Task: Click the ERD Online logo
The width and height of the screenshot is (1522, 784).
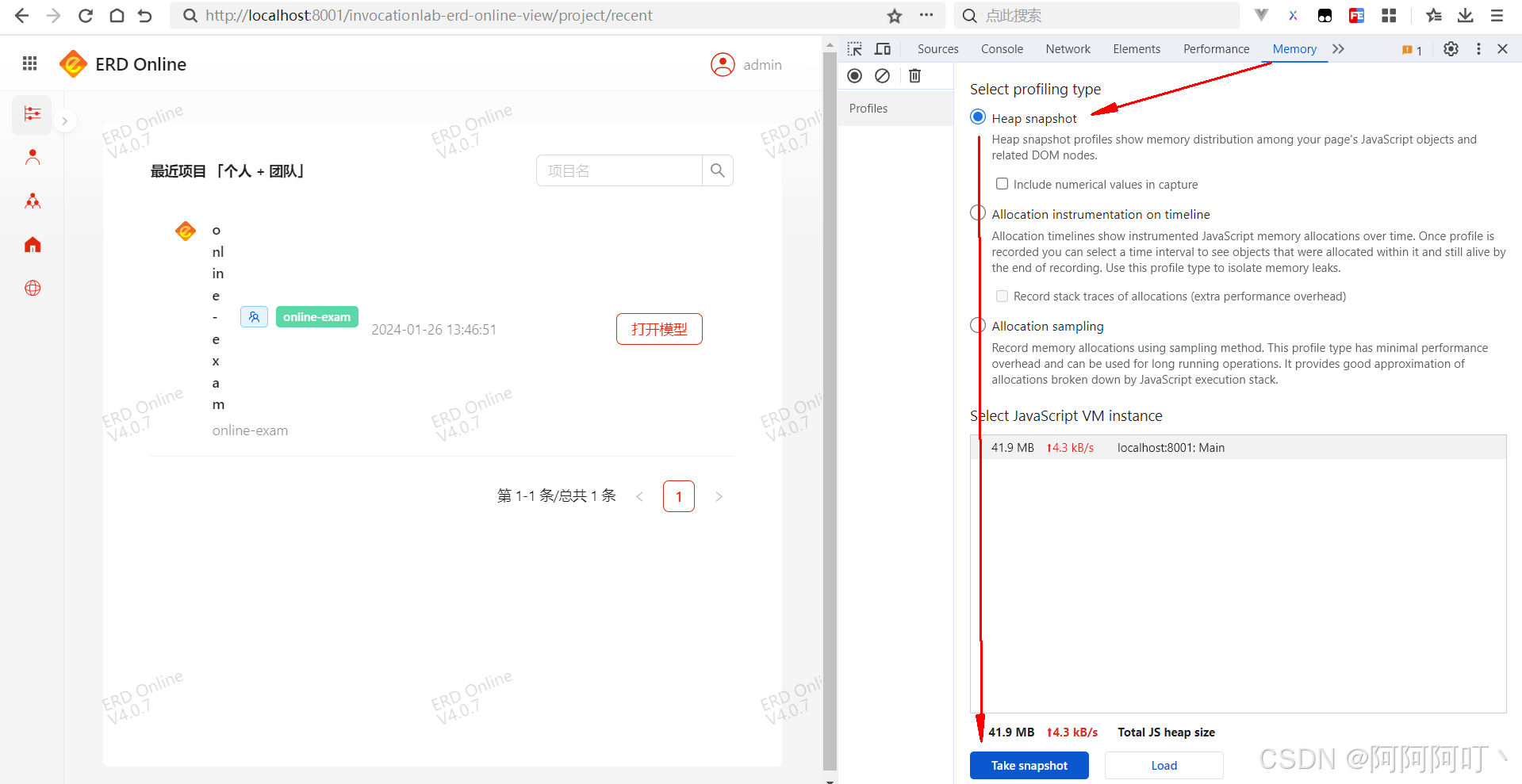Action: pyautogui.click(x=73, y=63)
